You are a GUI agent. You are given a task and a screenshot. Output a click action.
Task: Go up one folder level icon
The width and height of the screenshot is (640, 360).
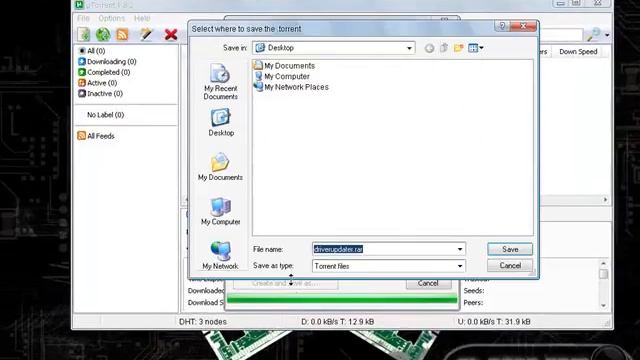point(444,48)
